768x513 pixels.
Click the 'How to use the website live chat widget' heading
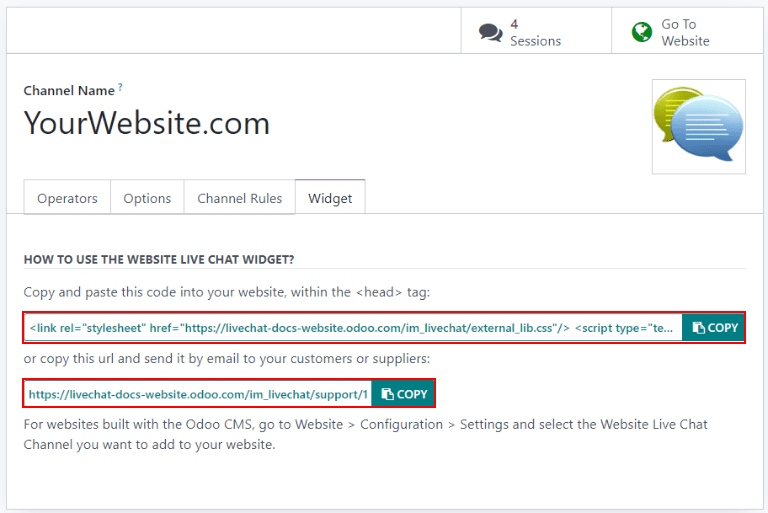[158, 259]
